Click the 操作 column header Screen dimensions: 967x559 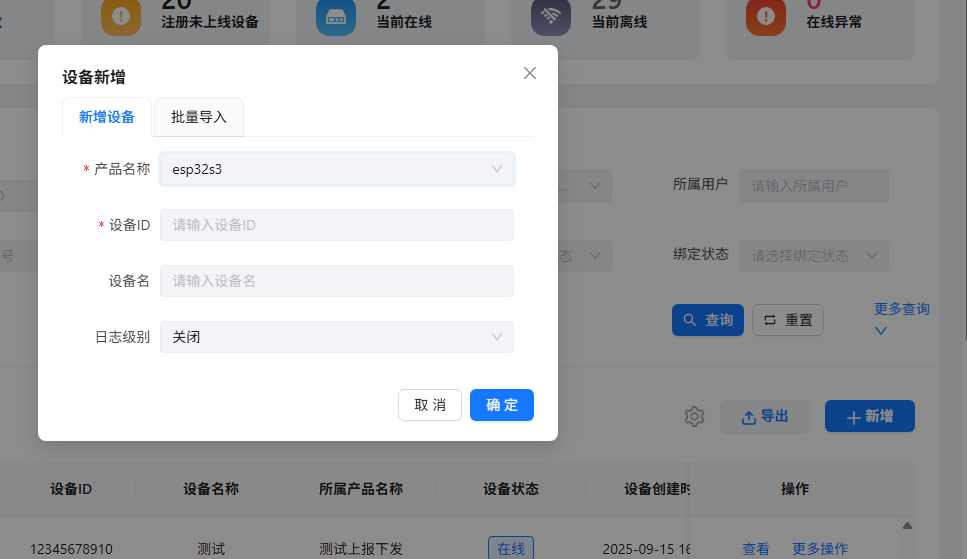pyautogui.click(x=795, y=489)
